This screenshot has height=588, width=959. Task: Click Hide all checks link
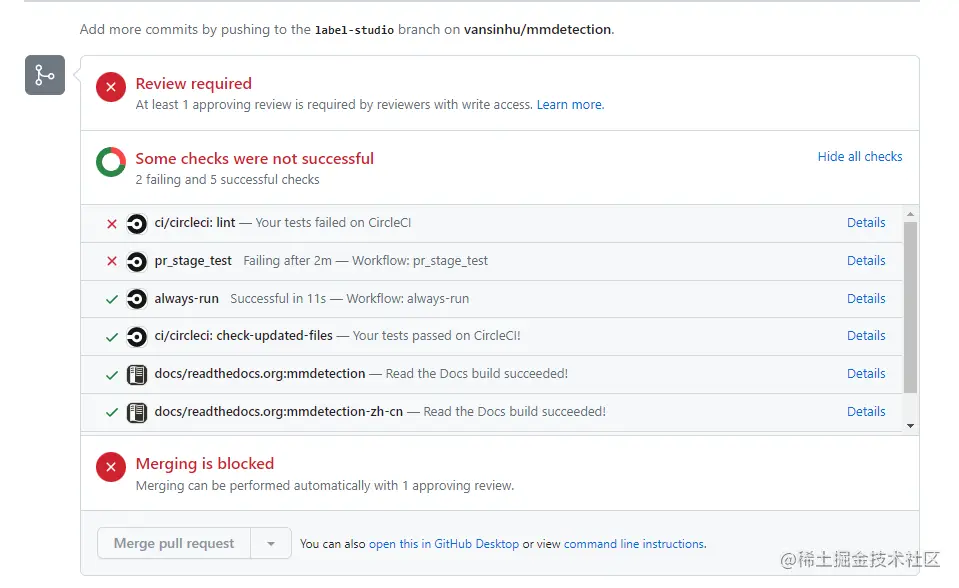tap(860, 157)
